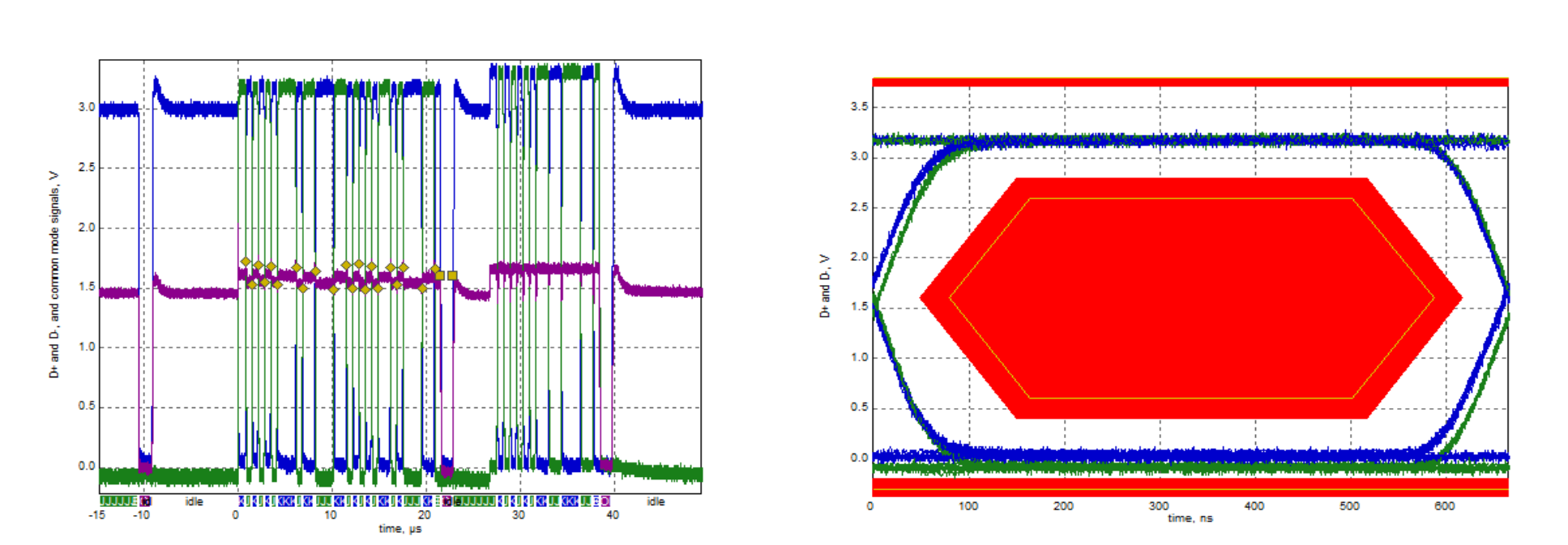Viewport: 1568px width, 545px height.
Task: Click the 600 tick on the ns axis
Action: 1444,506
